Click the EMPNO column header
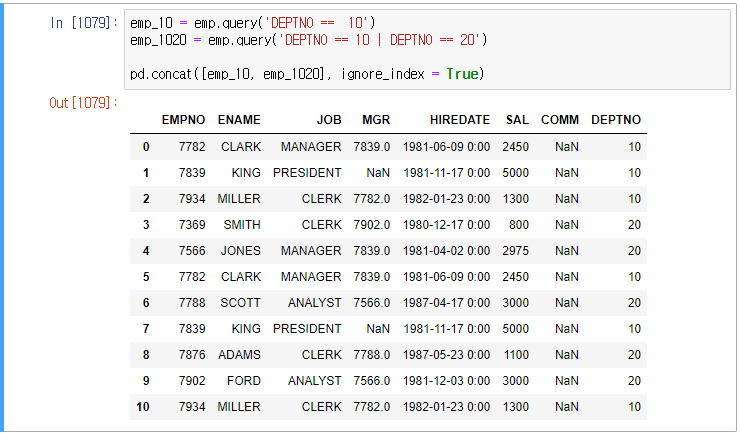The height and width of the screenshot is (435, 740). [183, 120]
